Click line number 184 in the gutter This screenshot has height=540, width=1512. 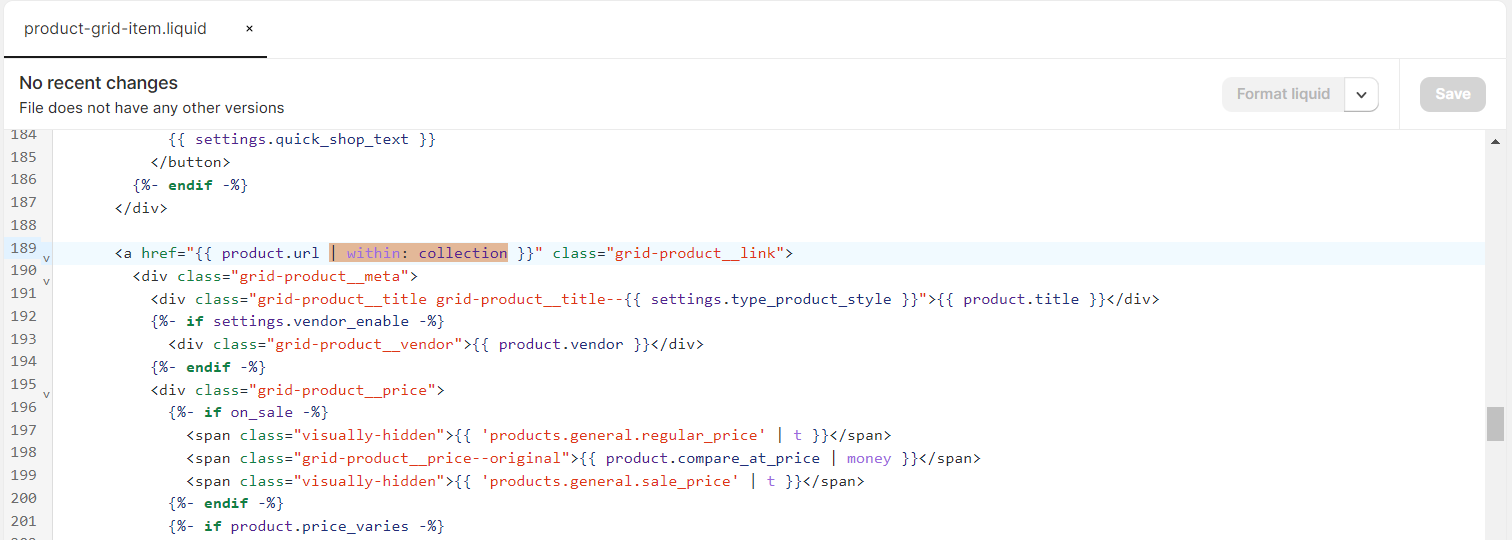coord(23,134)
